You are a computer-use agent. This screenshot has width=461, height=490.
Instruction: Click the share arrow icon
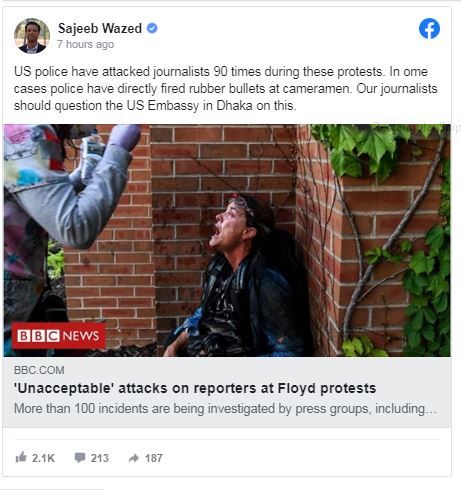[x=134, y=458]
